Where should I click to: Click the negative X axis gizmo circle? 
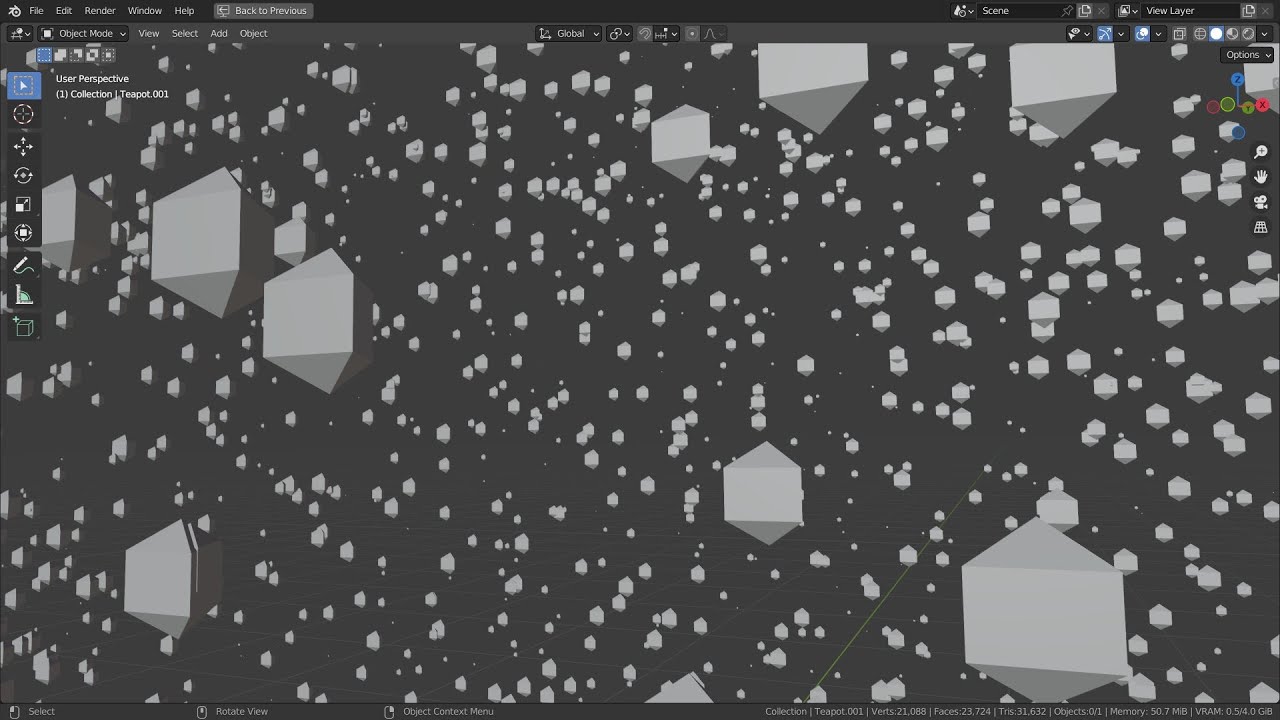[x=1213, y=107]
